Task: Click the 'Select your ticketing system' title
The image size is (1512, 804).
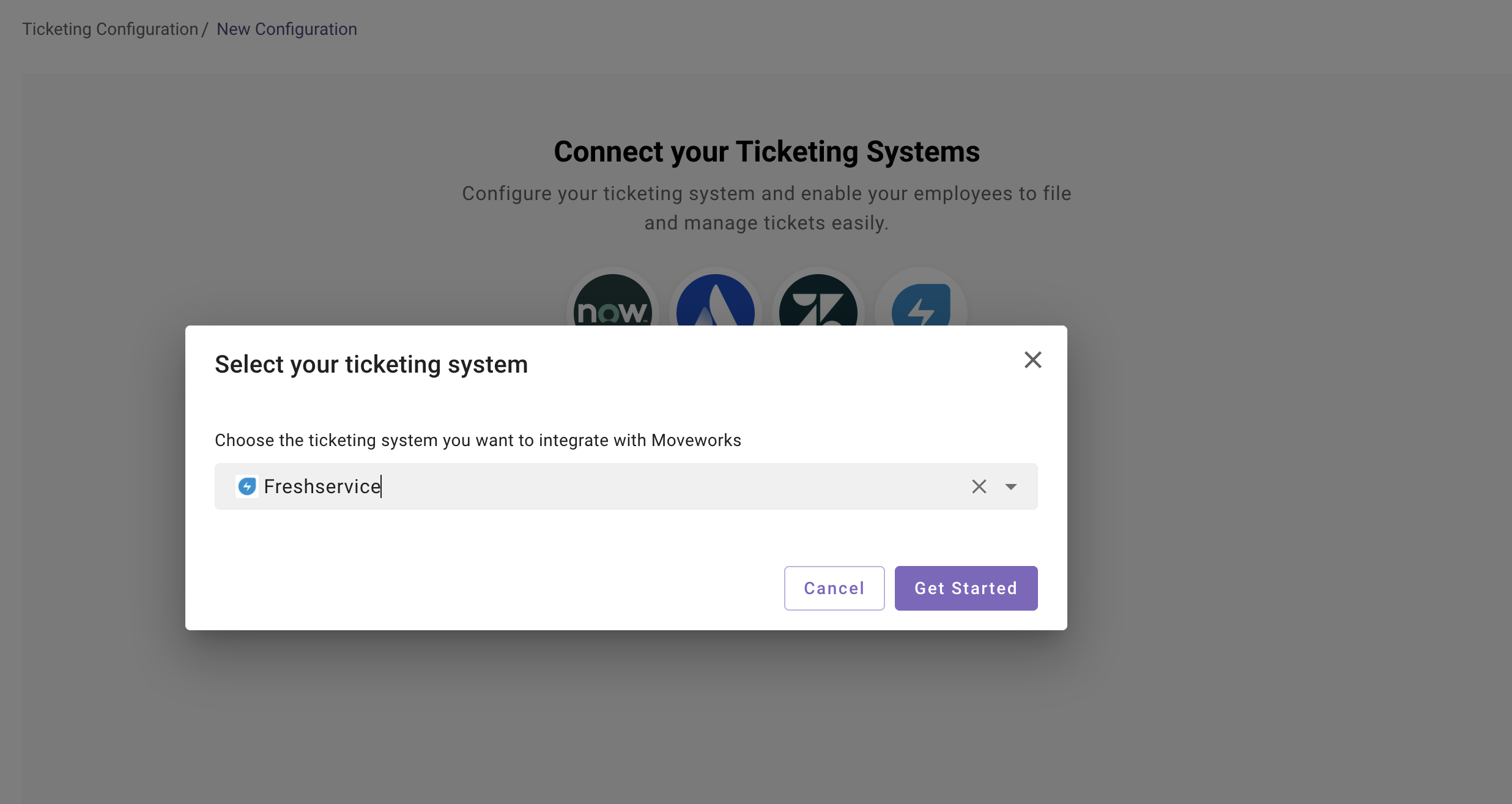Action: [x=371, y=364]
